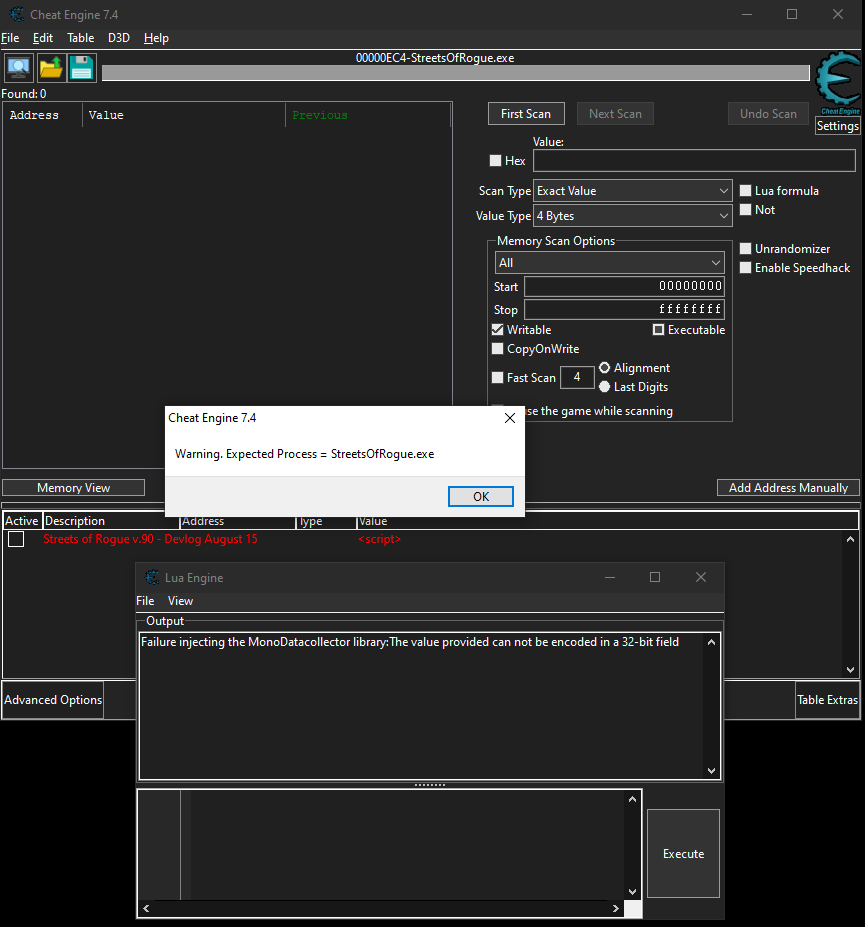865x927 pixels.
Task: Open the Table menu
Action: pyautogui.click(x=80, y=38)
